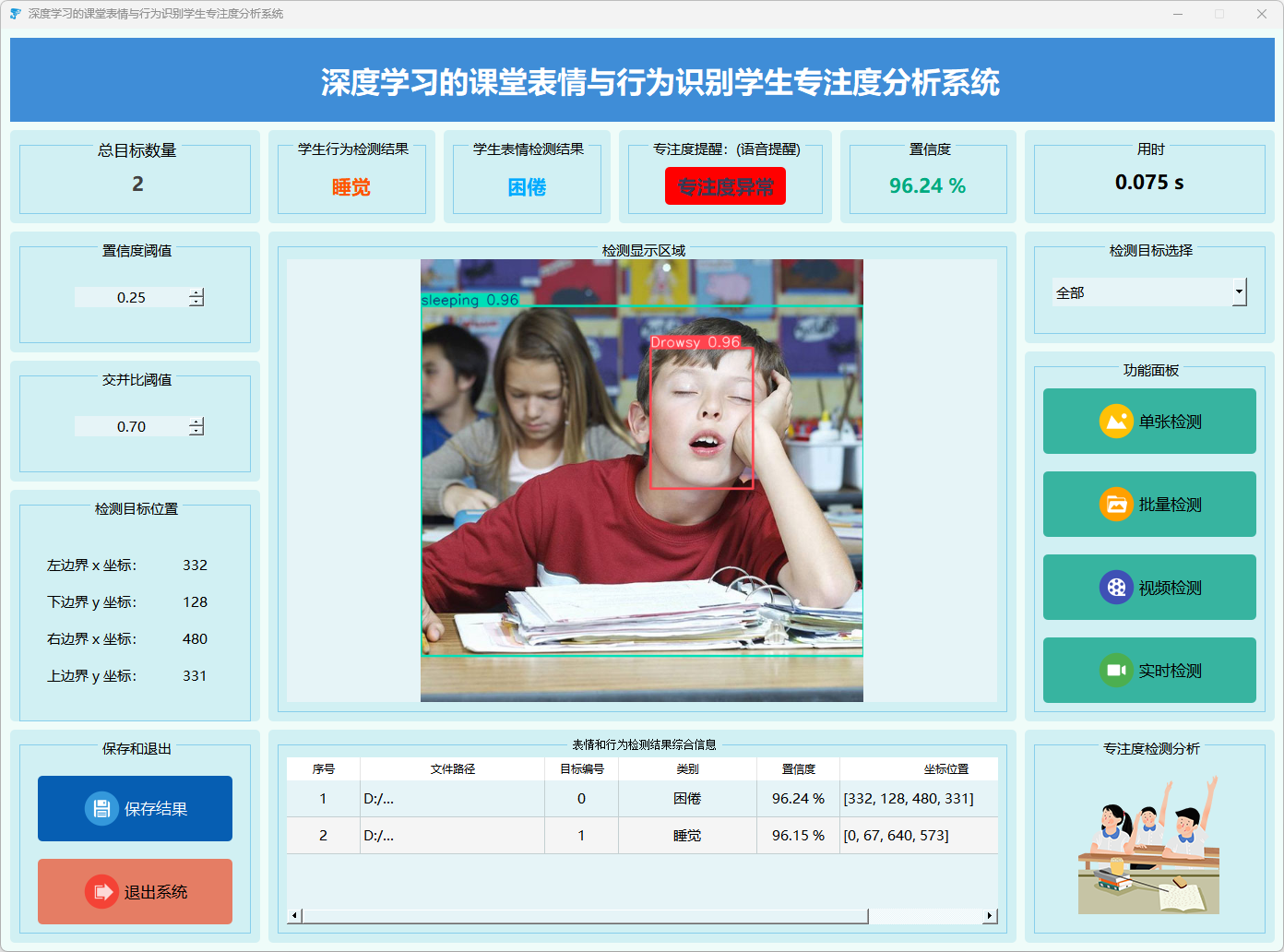Click the 类别 column header

coord(687,768)
